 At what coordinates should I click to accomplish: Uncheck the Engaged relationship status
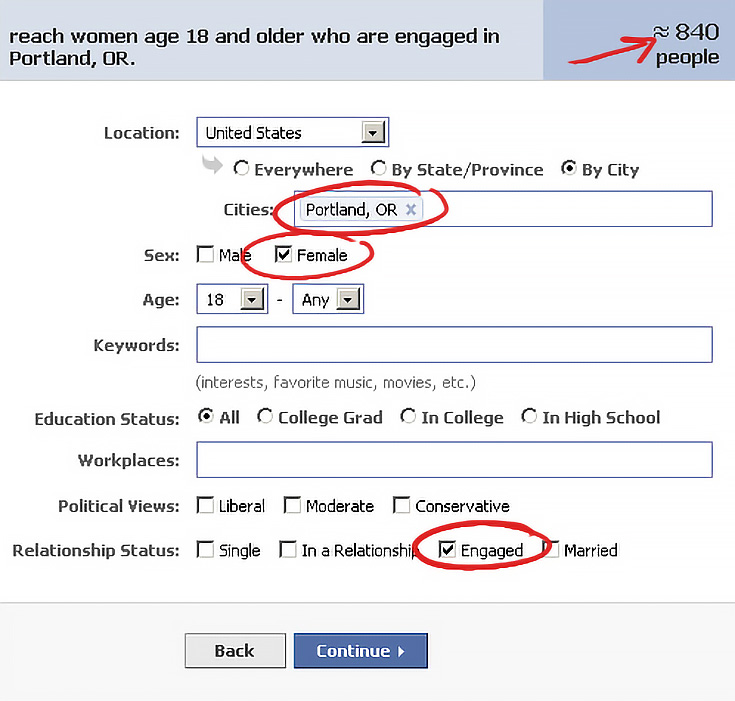pyautogui.click(x=447, y=550)
